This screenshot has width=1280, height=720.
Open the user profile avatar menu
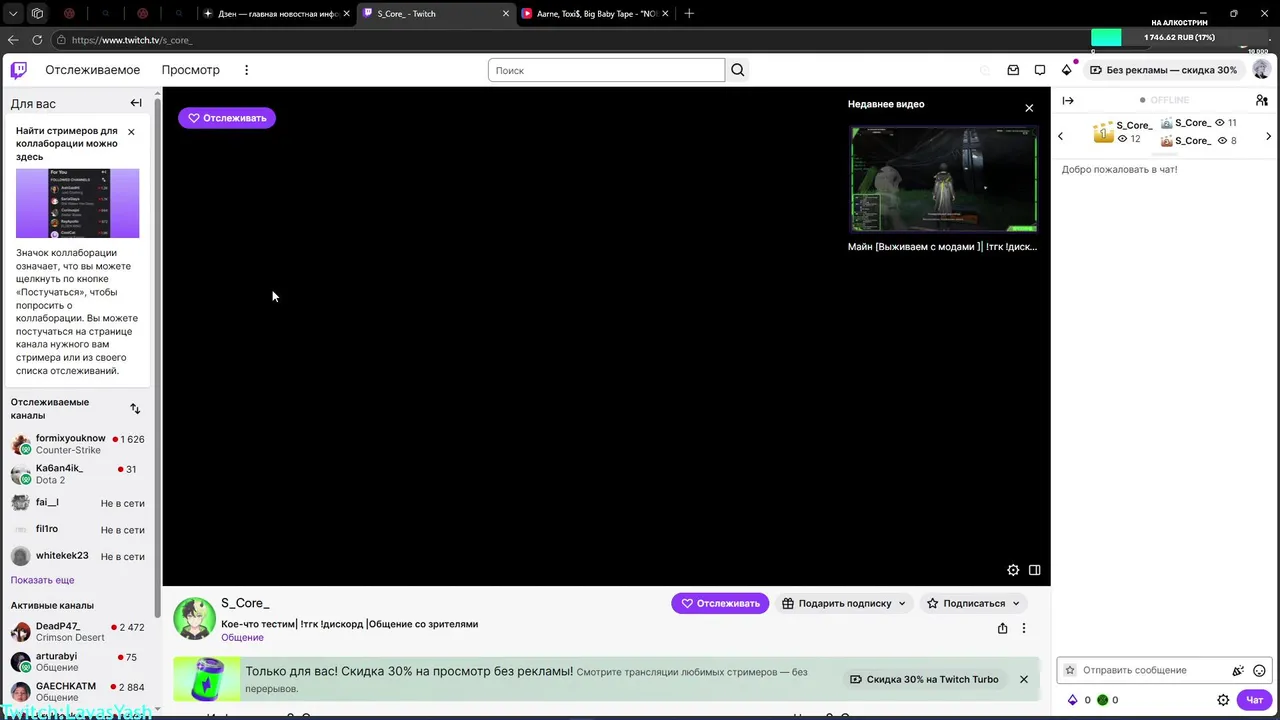pyautogui.click(x=1261, y=70)
